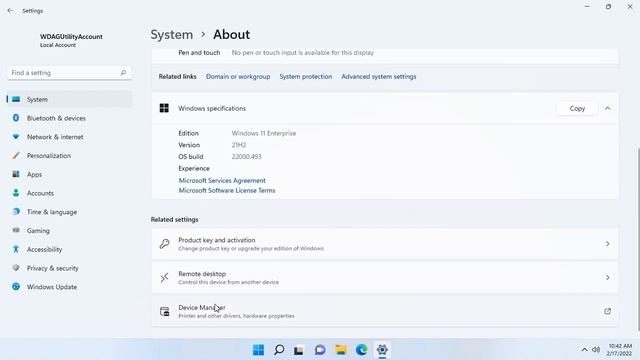Go to Bluetooth & devices settings
640x360 pixels.
pyautogui.click(x=69, y=118)
